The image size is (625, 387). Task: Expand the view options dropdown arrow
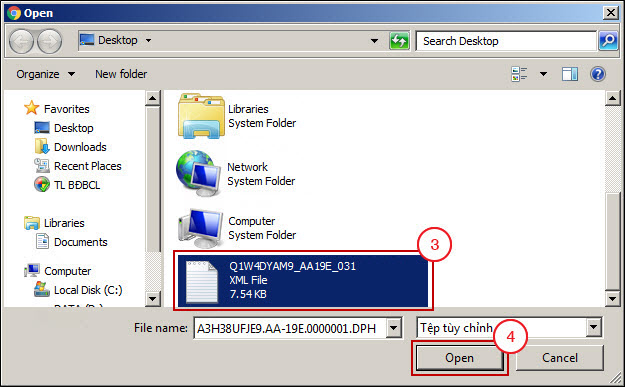pos(543,74)
